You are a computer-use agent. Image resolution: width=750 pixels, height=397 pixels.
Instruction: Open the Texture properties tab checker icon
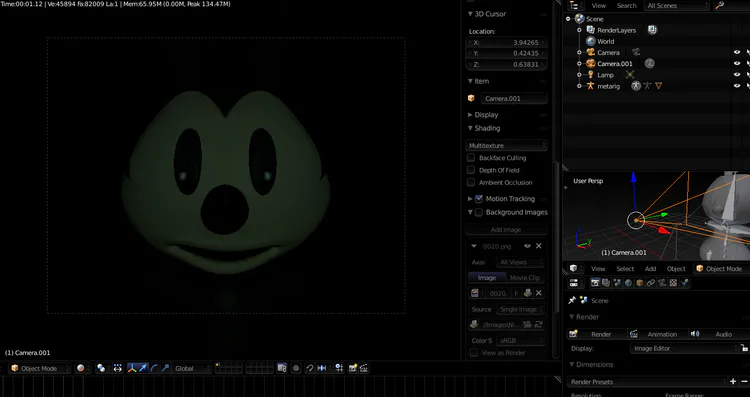point(673,283)
